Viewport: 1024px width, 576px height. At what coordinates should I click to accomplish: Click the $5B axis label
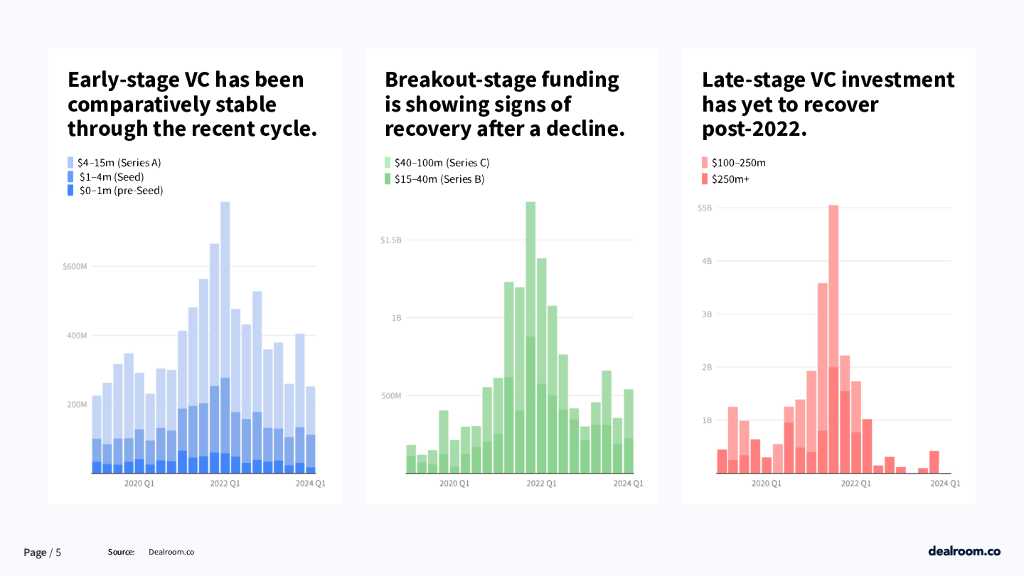coord(705,208)
